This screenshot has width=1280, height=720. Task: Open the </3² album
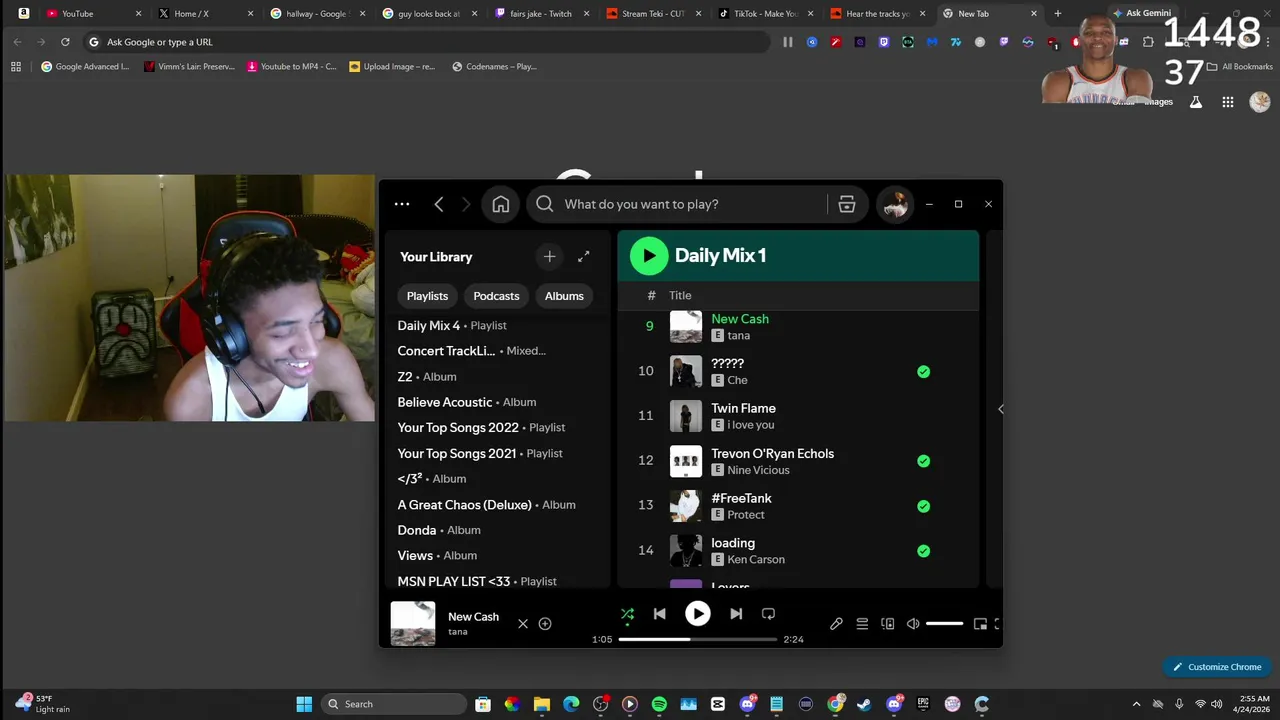coord(432,479)
